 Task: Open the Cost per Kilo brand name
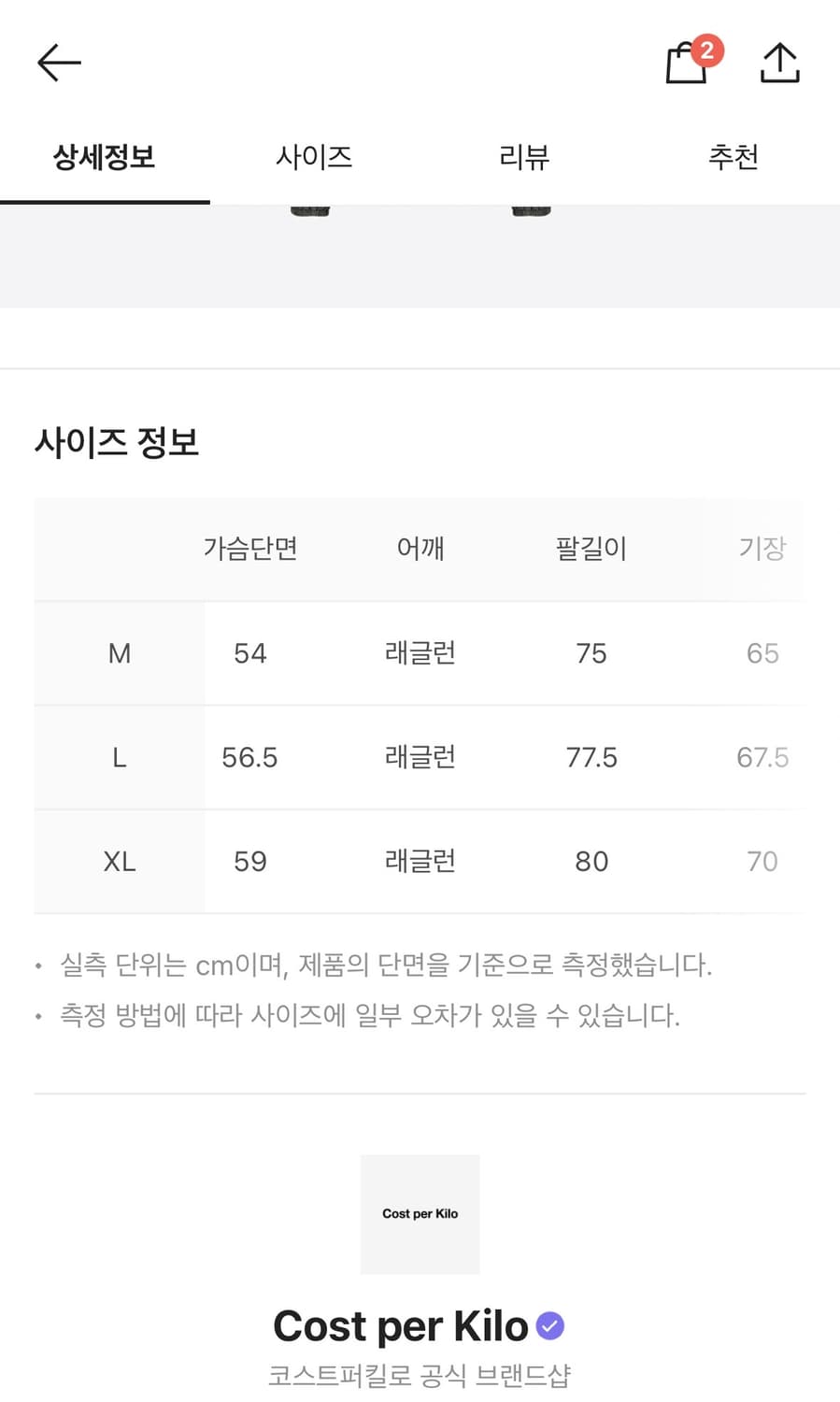click(x=400, y=1325)
